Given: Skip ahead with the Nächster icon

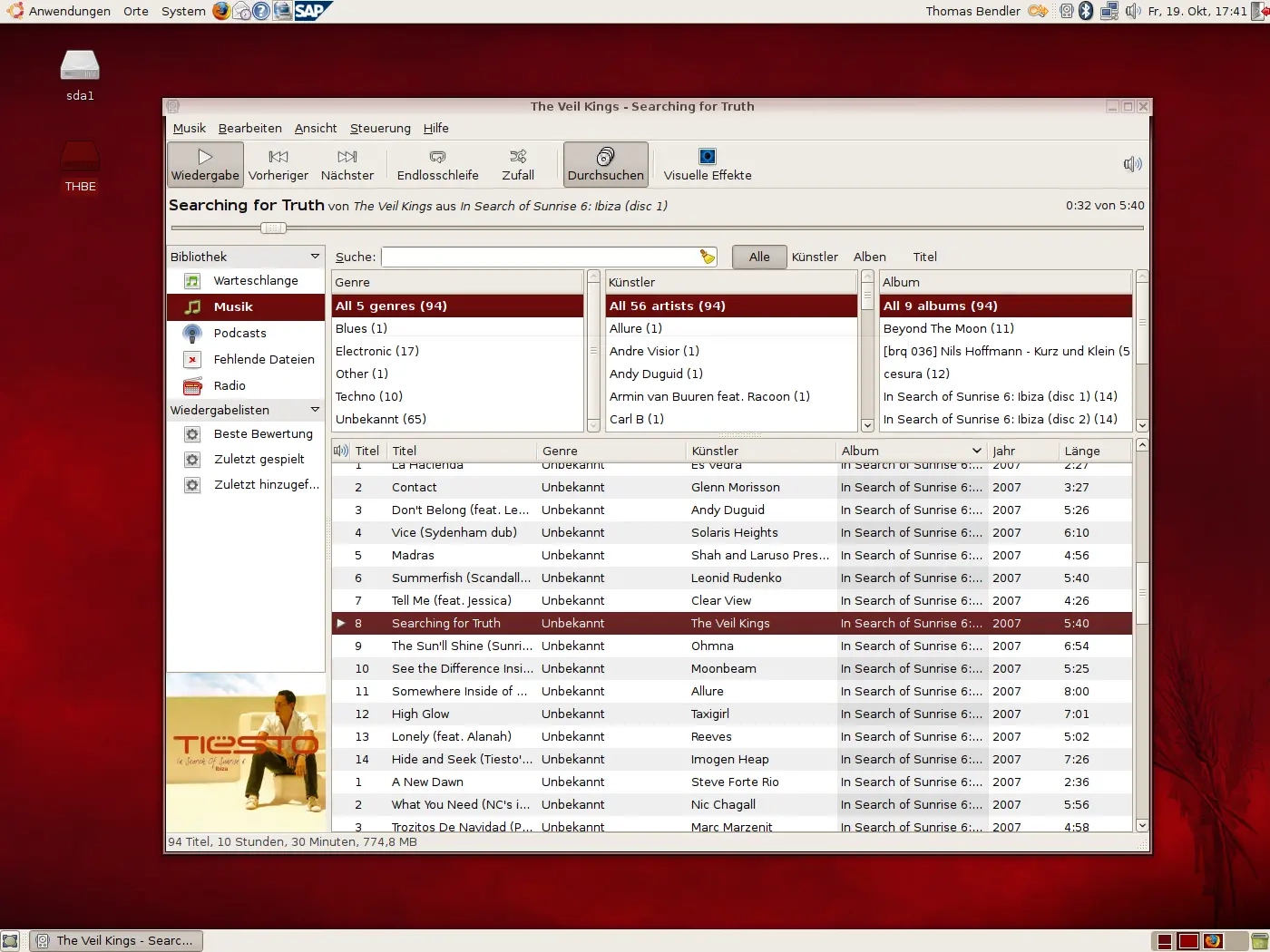Looking at the screenshot, I should point(347,163).
